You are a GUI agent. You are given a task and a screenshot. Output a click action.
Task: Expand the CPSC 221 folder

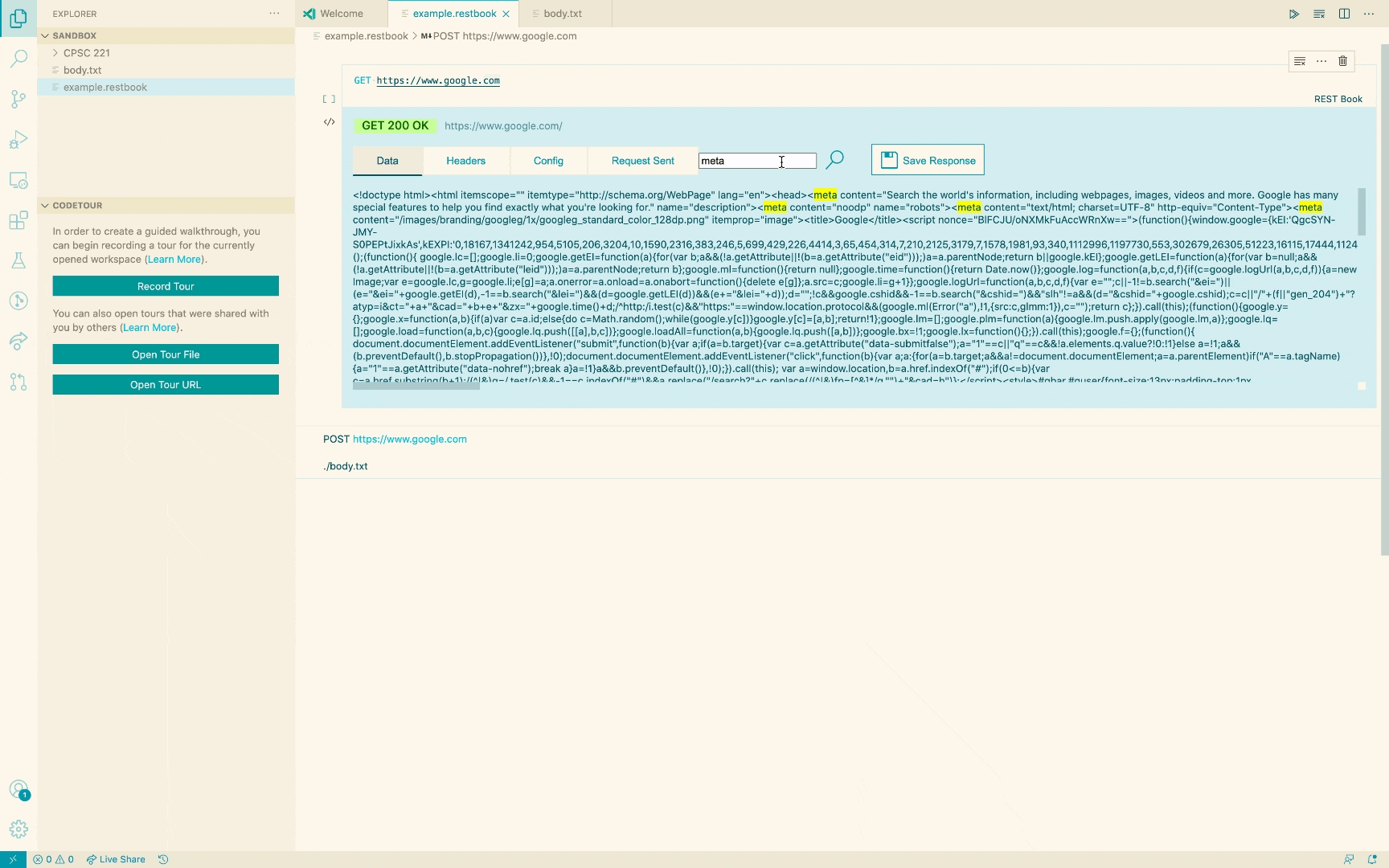[87, 53]
